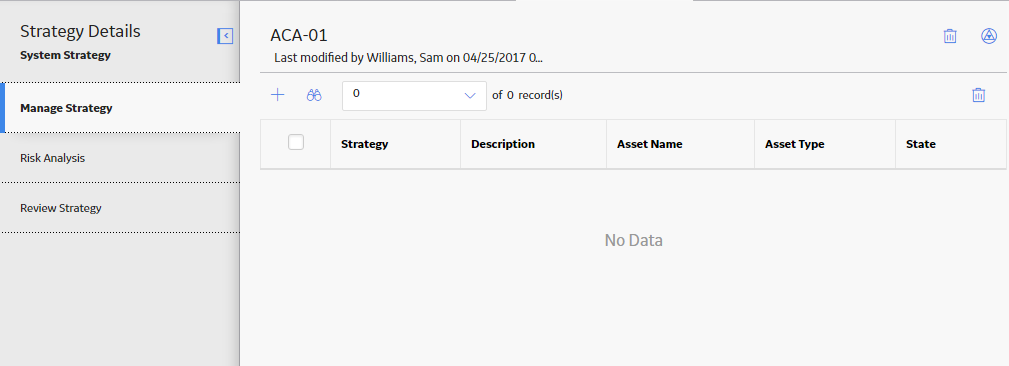Select the Asset Name column header
1009x366 pixels.
click(x=649, y=144)
